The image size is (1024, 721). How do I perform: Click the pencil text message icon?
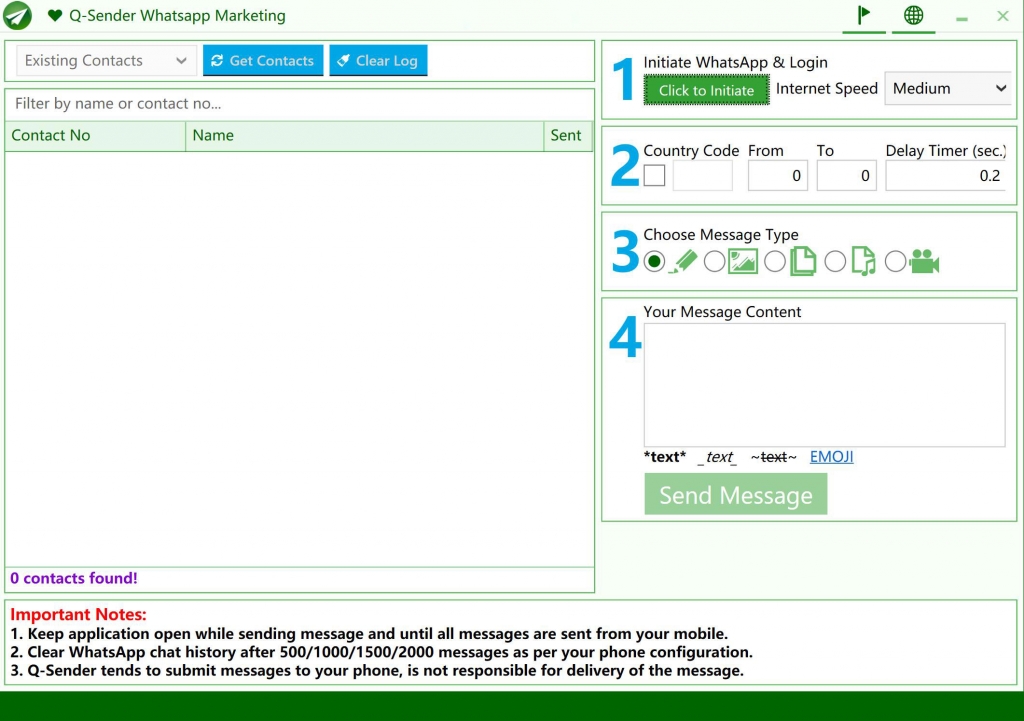coord(683,261)
